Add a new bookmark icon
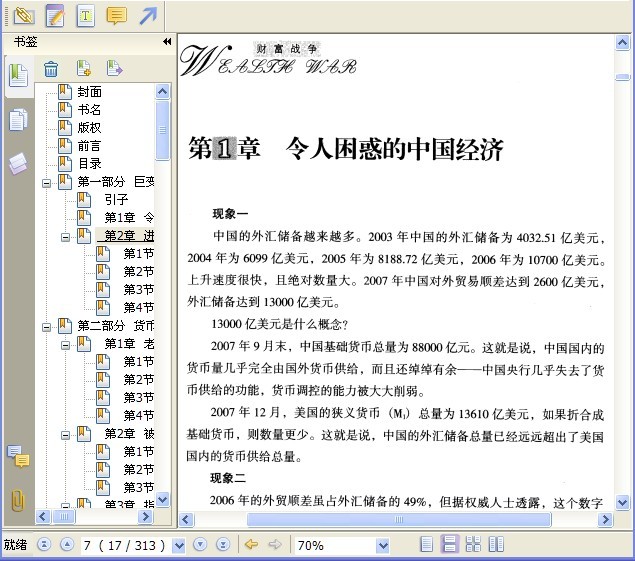Image resolution: width=635 pixels, height=561 pixels. [84, 68]
